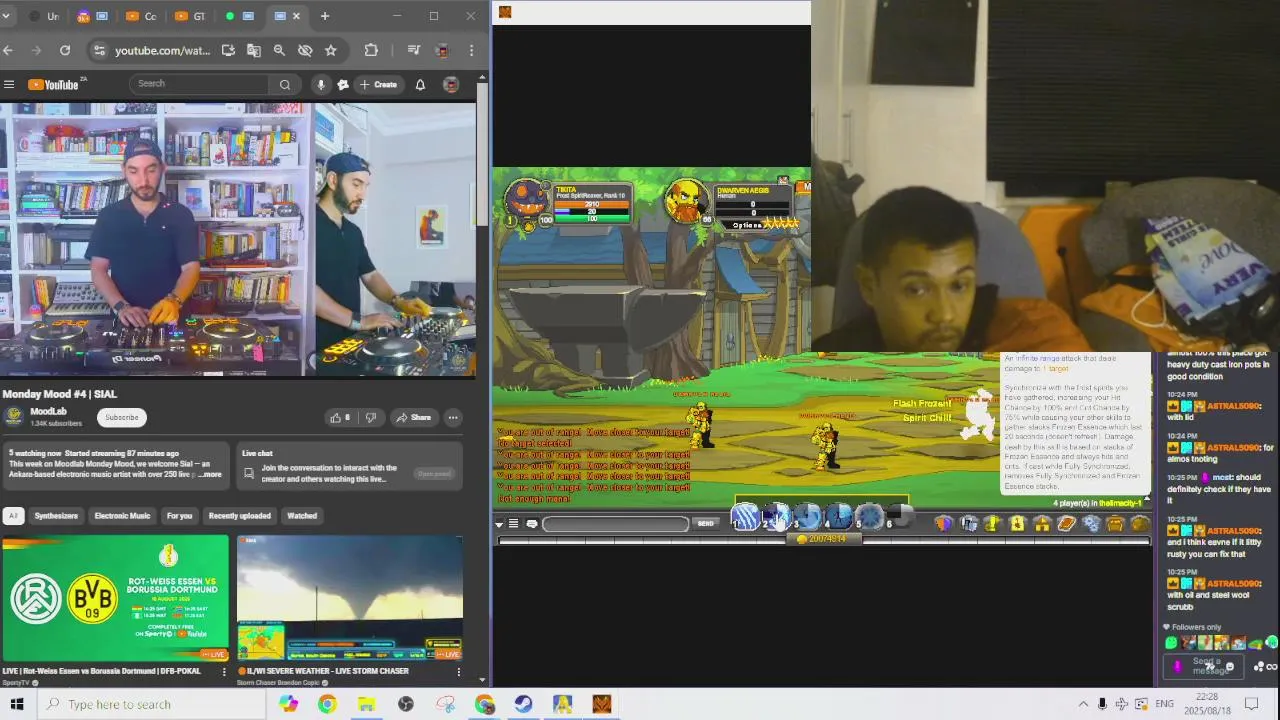The width and height of the screenshot is (1280, 720).
Task: Open Chrome extensions puzzle icon
Action: pyautogui.click(x=371, y=50)
